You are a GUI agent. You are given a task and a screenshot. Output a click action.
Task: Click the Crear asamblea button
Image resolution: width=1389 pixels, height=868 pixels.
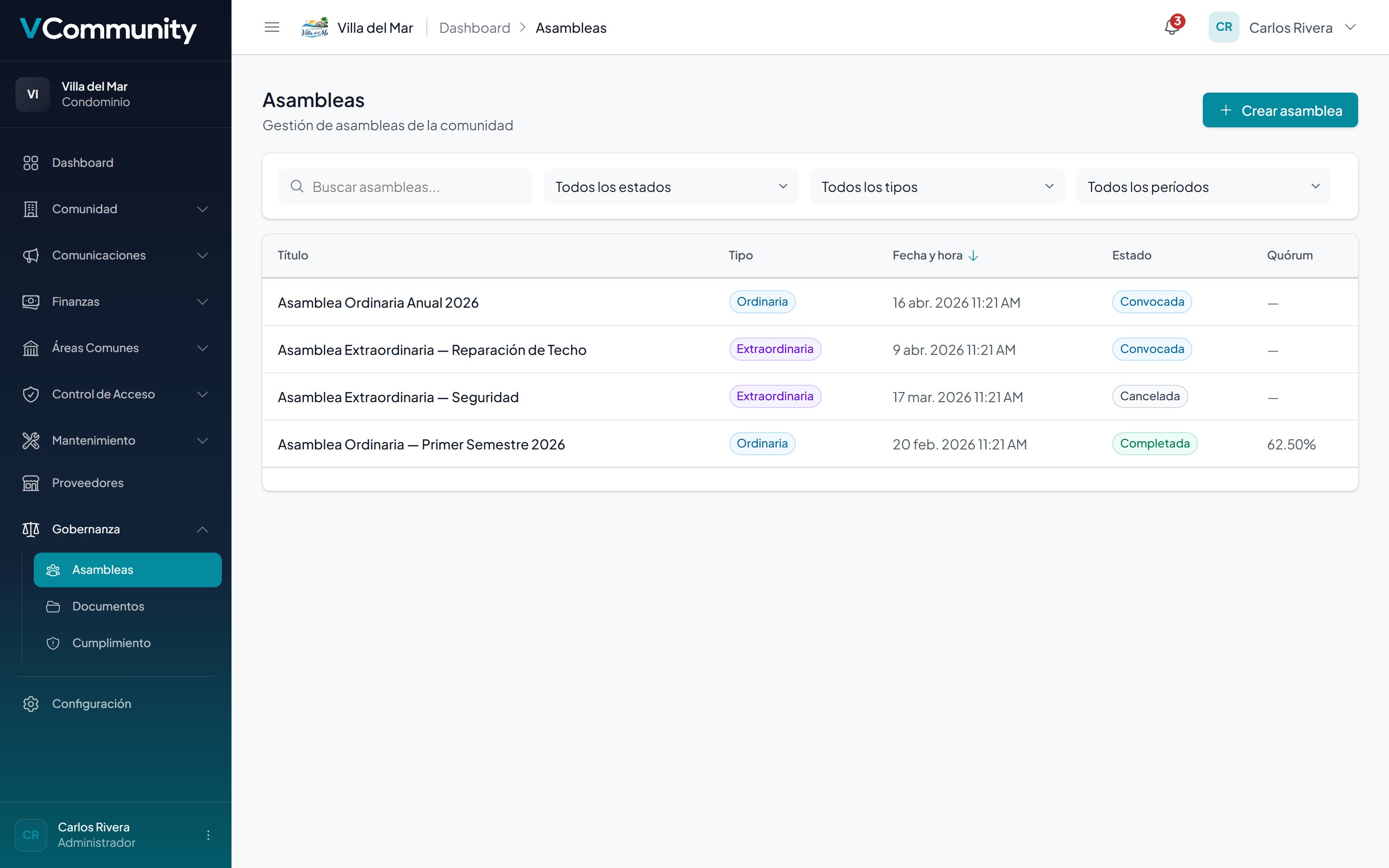point(1280,110)
